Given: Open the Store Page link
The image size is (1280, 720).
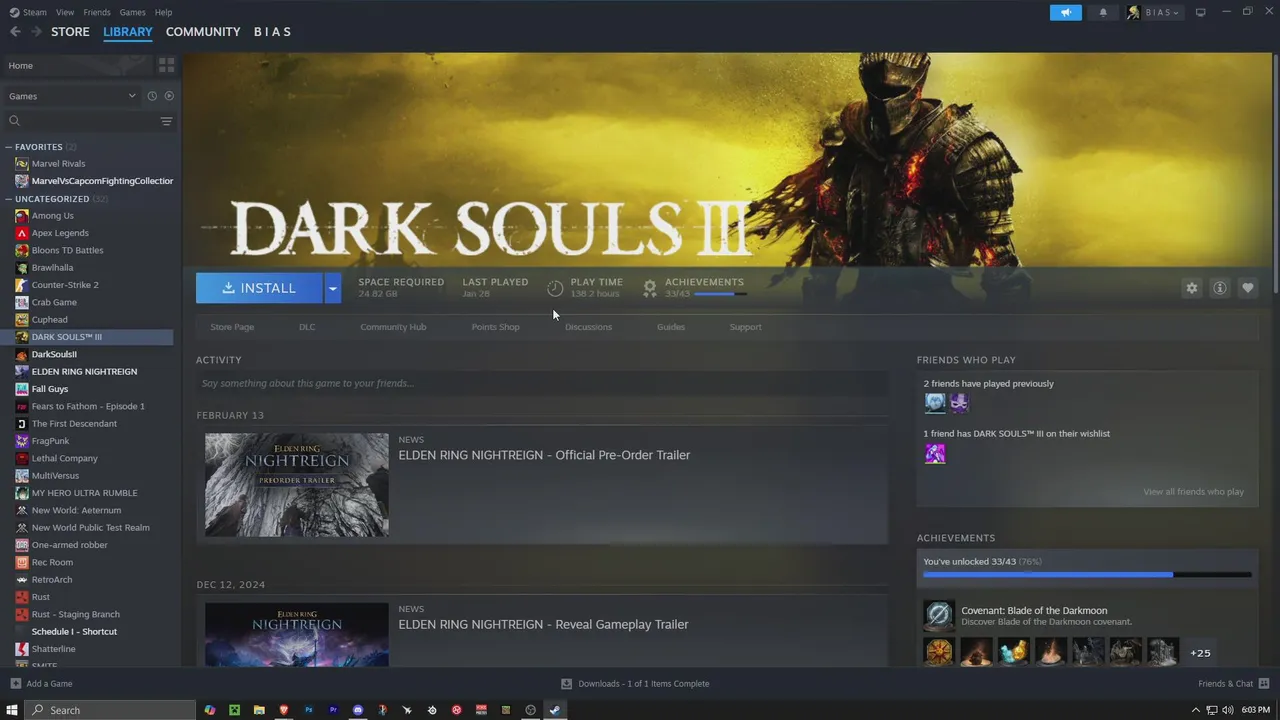Looking at the screenshot, I should click(x=232, y=327).
